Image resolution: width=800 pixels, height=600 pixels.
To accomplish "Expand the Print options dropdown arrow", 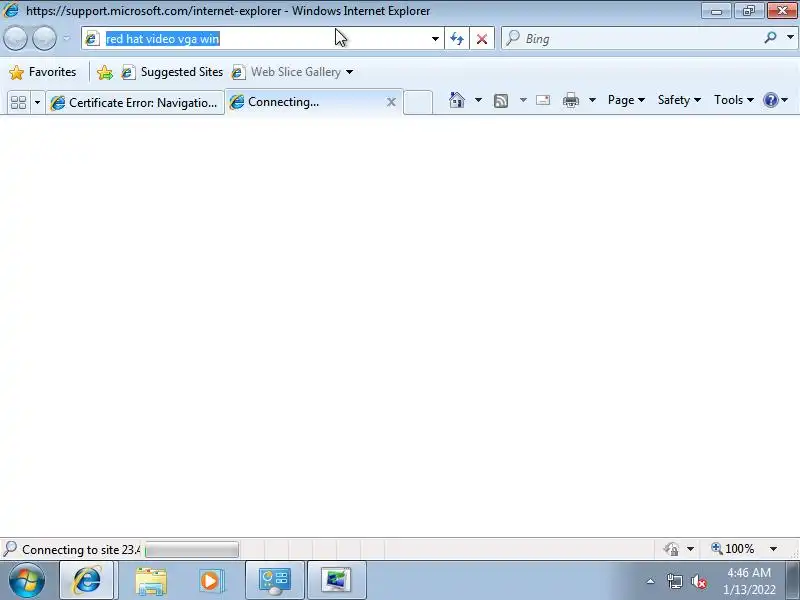I will tap(592, 100).
